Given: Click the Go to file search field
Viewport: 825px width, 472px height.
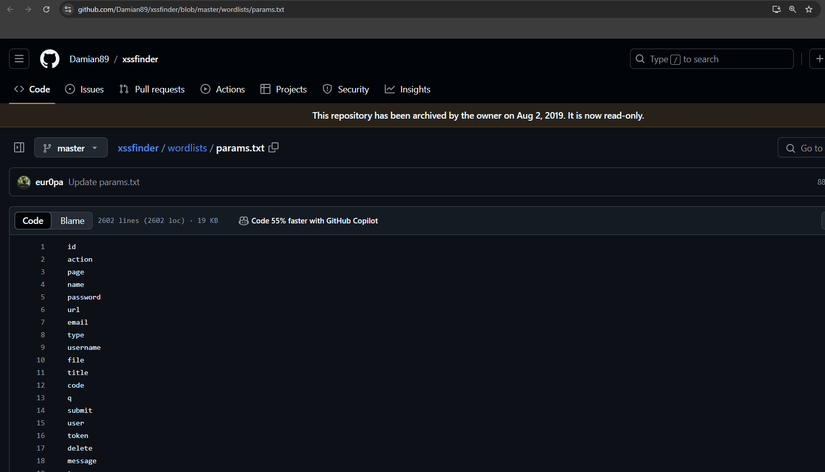Looking at the screenshot, I should point(801,148).
